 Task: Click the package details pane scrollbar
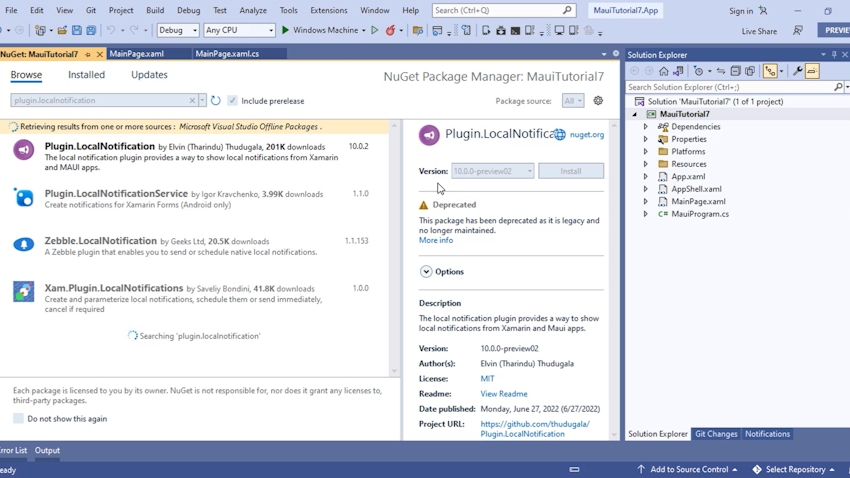point(614,280)
